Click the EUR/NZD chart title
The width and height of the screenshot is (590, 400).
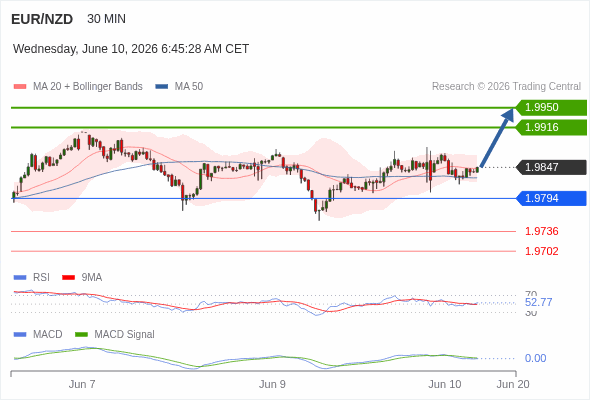pyautogui.click(x=42, y=19)
